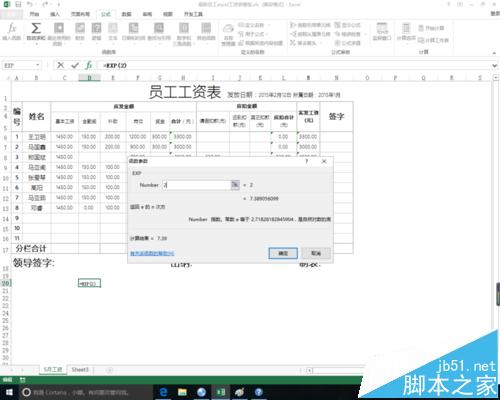The image size is (500, 400).
Task: Open the Watch Window icon
Action: point(382,32)
